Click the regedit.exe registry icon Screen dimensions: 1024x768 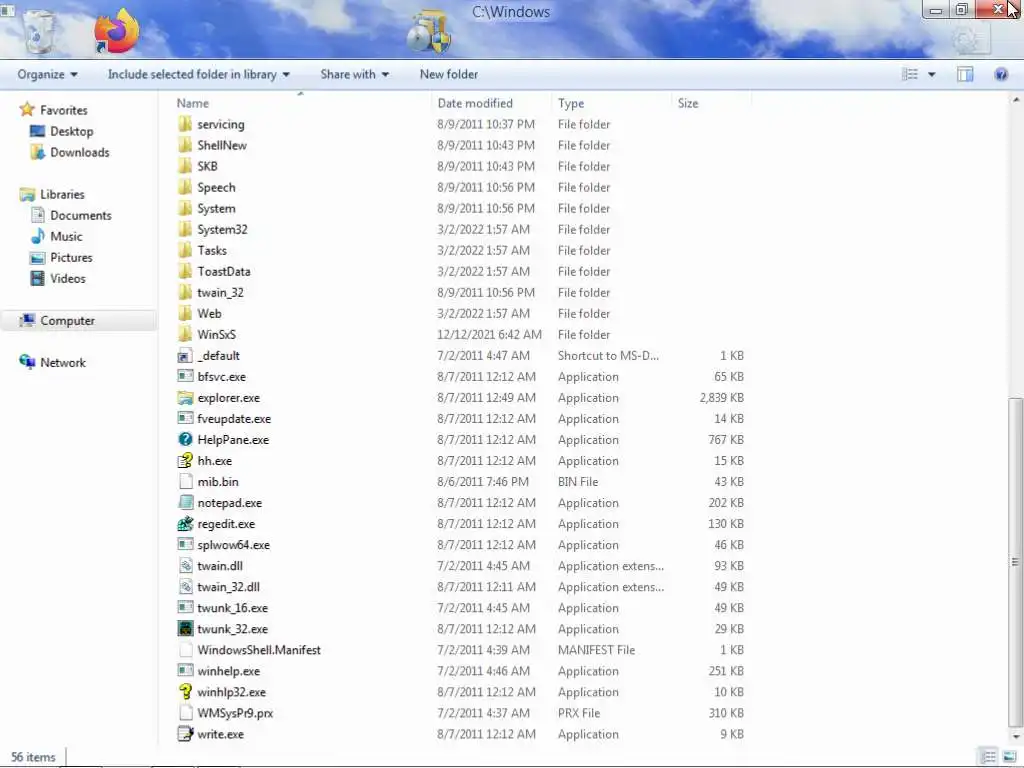185,524
